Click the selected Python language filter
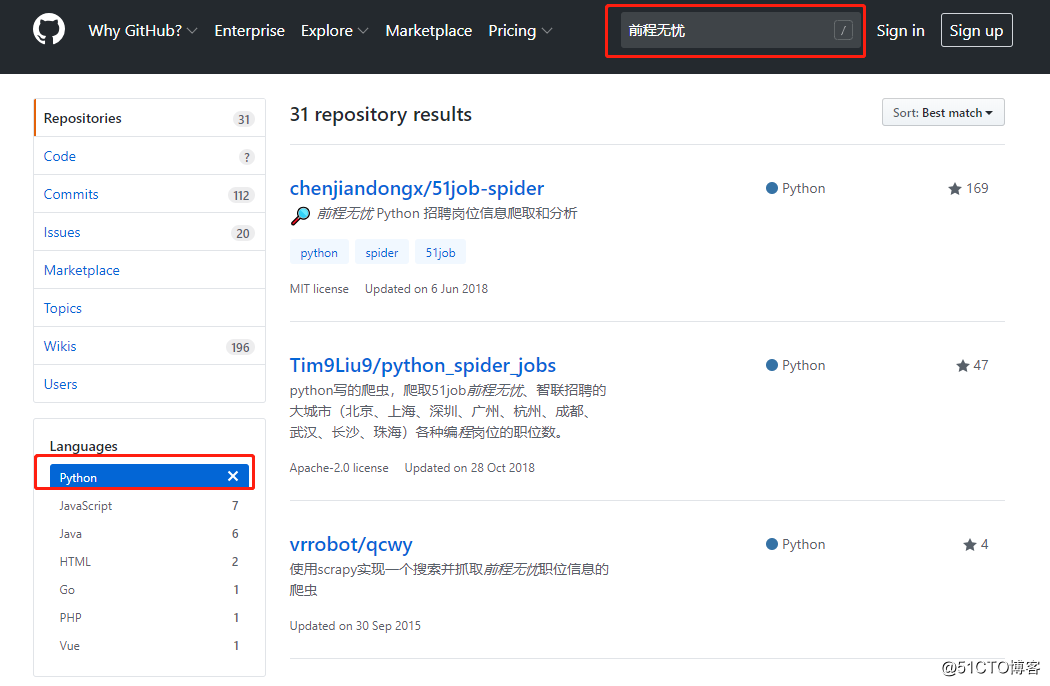 tap(149, 477)
